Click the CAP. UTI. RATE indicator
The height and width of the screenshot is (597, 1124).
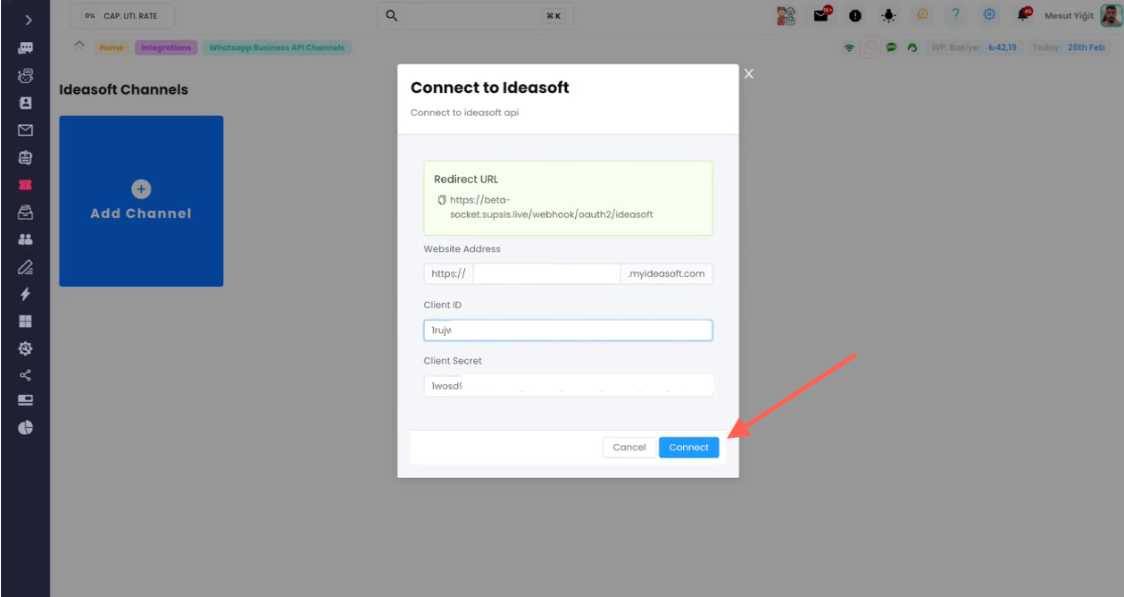tap(122, 16)
